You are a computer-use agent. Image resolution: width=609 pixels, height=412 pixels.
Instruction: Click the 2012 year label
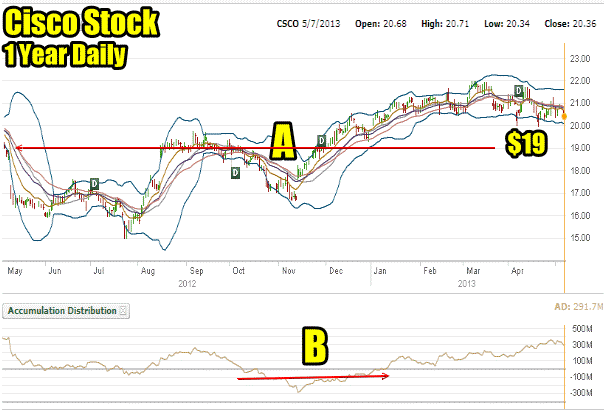point(187,284)
